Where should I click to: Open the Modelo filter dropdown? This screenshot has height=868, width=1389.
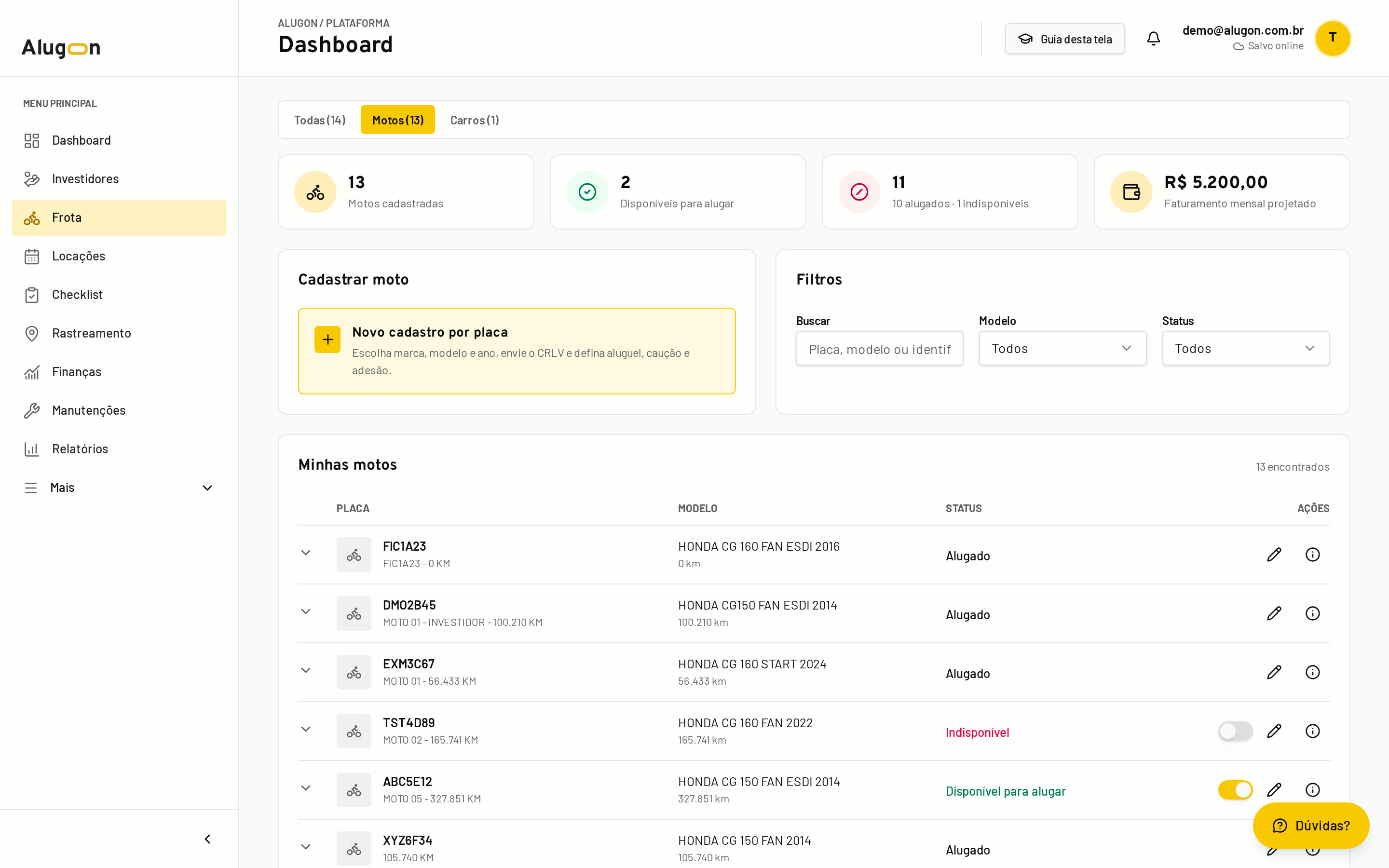pyautogui.click(x=1062, y=348)
